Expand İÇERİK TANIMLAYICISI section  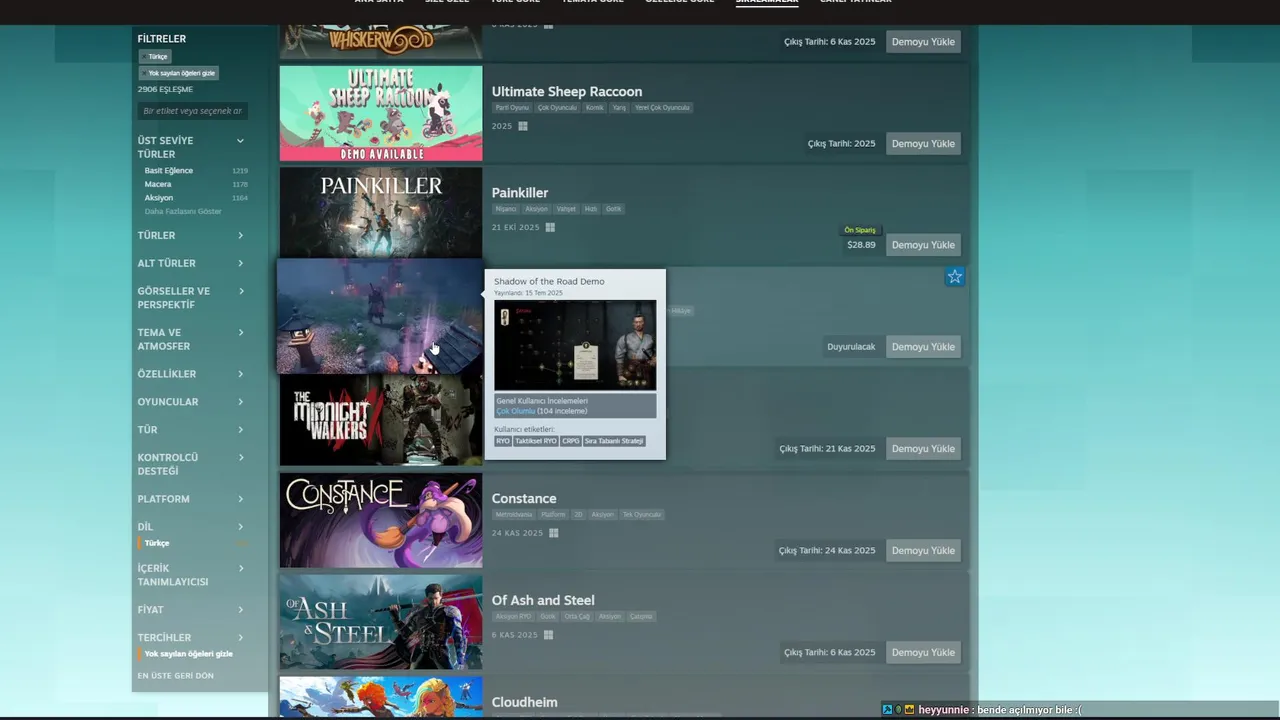point(191,575)
